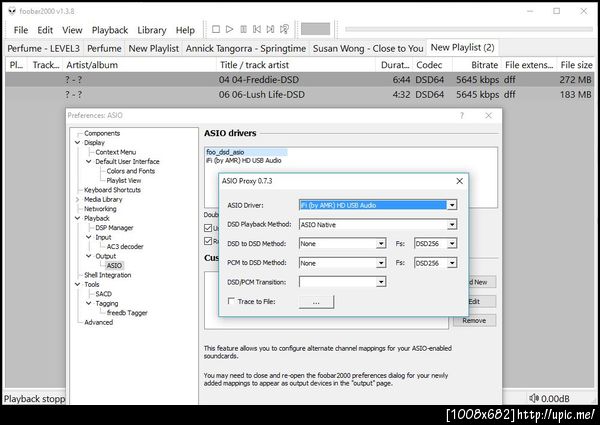This screenshot has width=600, height=425.
Task: Expand the Media Library tree node
Action: coord(78,199)
